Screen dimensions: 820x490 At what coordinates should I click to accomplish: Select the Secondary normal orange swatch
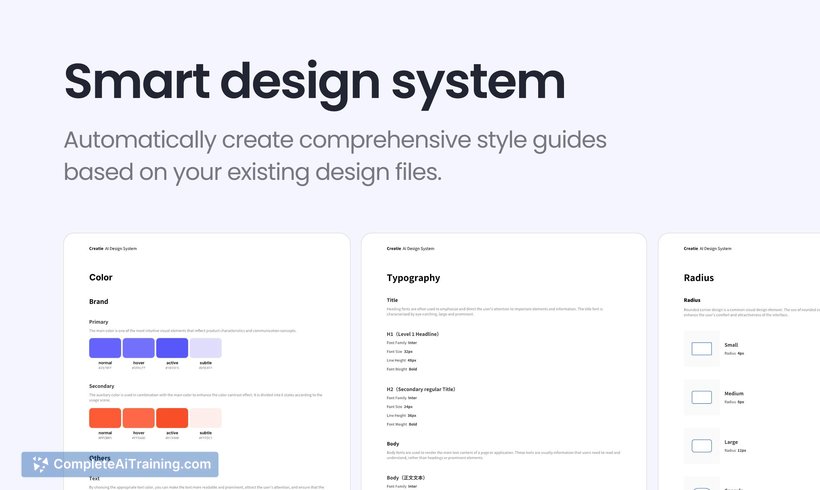coord(105,418)
